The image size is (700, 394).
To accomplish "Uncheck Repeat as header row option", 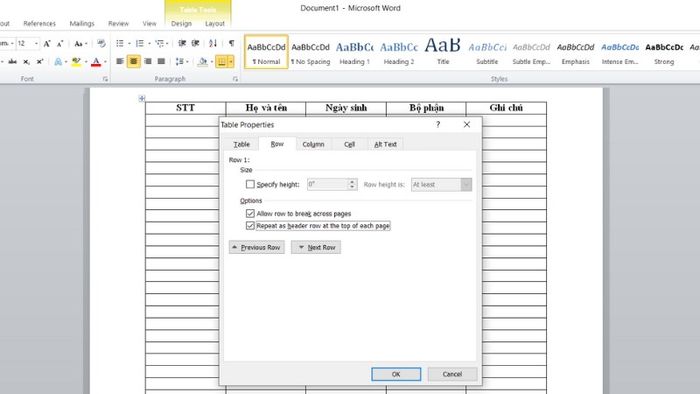I will tap(250, 225).
